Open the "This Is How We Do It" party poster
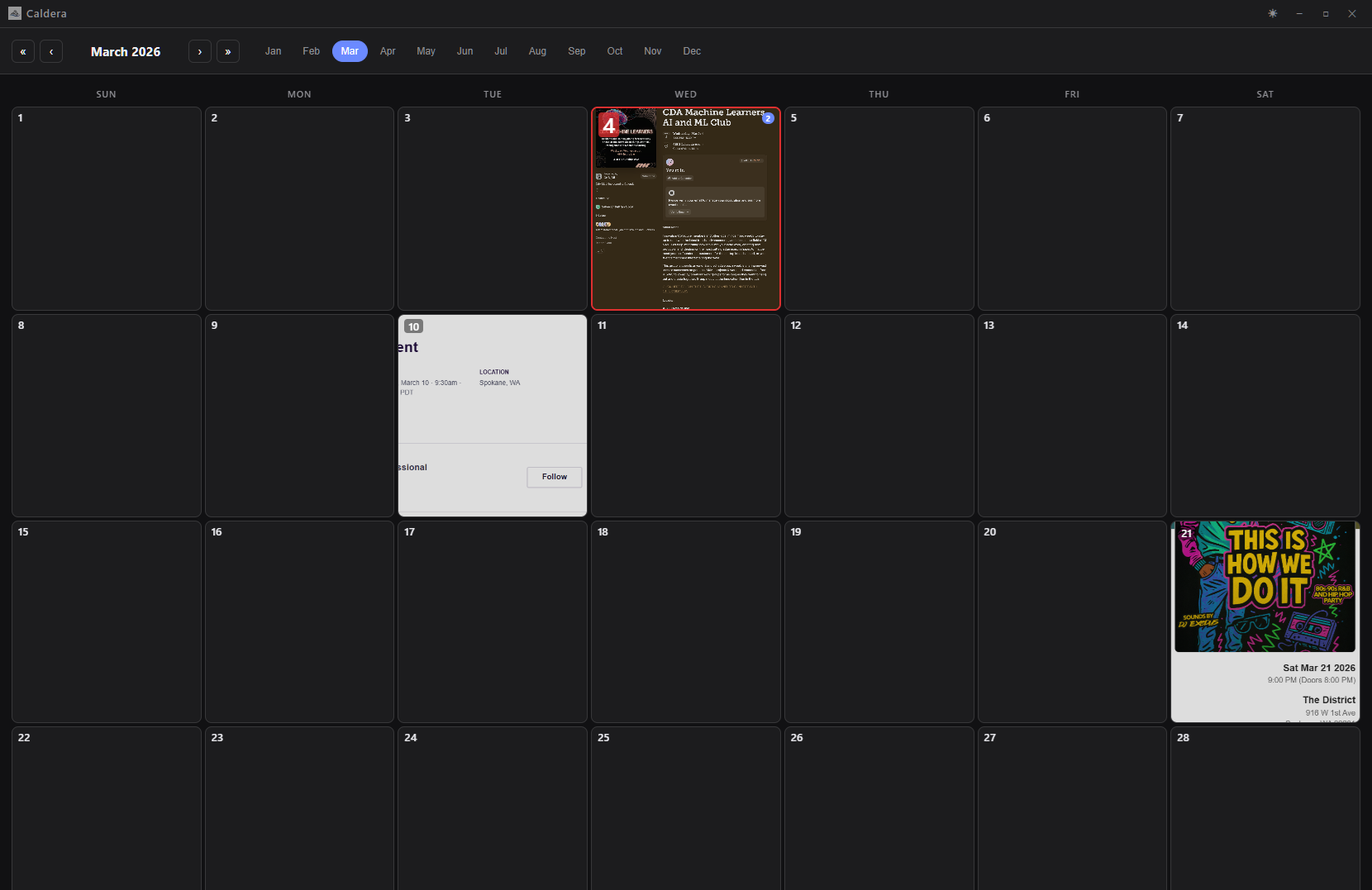The height and width of the screenshot is (890, 1372). (x=1265, y=587)
